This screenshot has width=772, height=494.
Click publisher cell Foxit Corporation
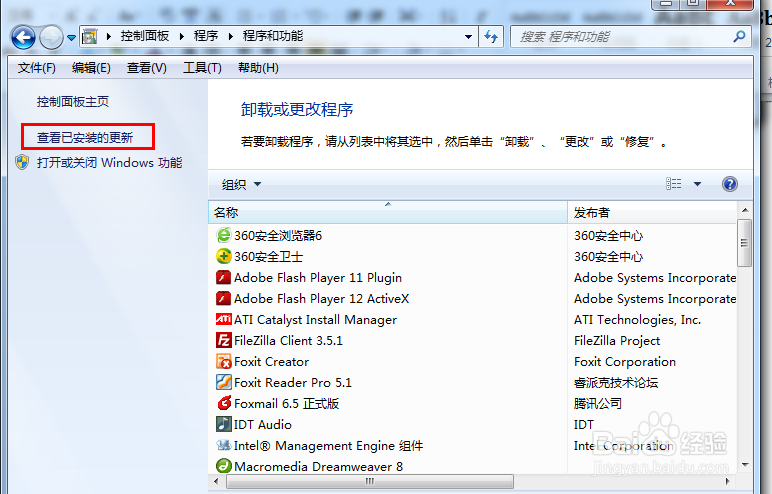coord(625,362)
